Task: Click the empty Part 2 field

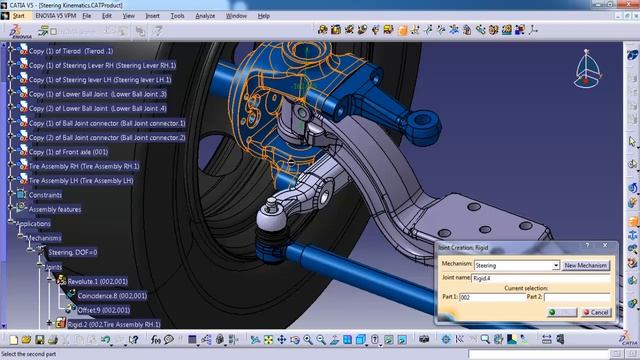Action: tap(577, 297)
